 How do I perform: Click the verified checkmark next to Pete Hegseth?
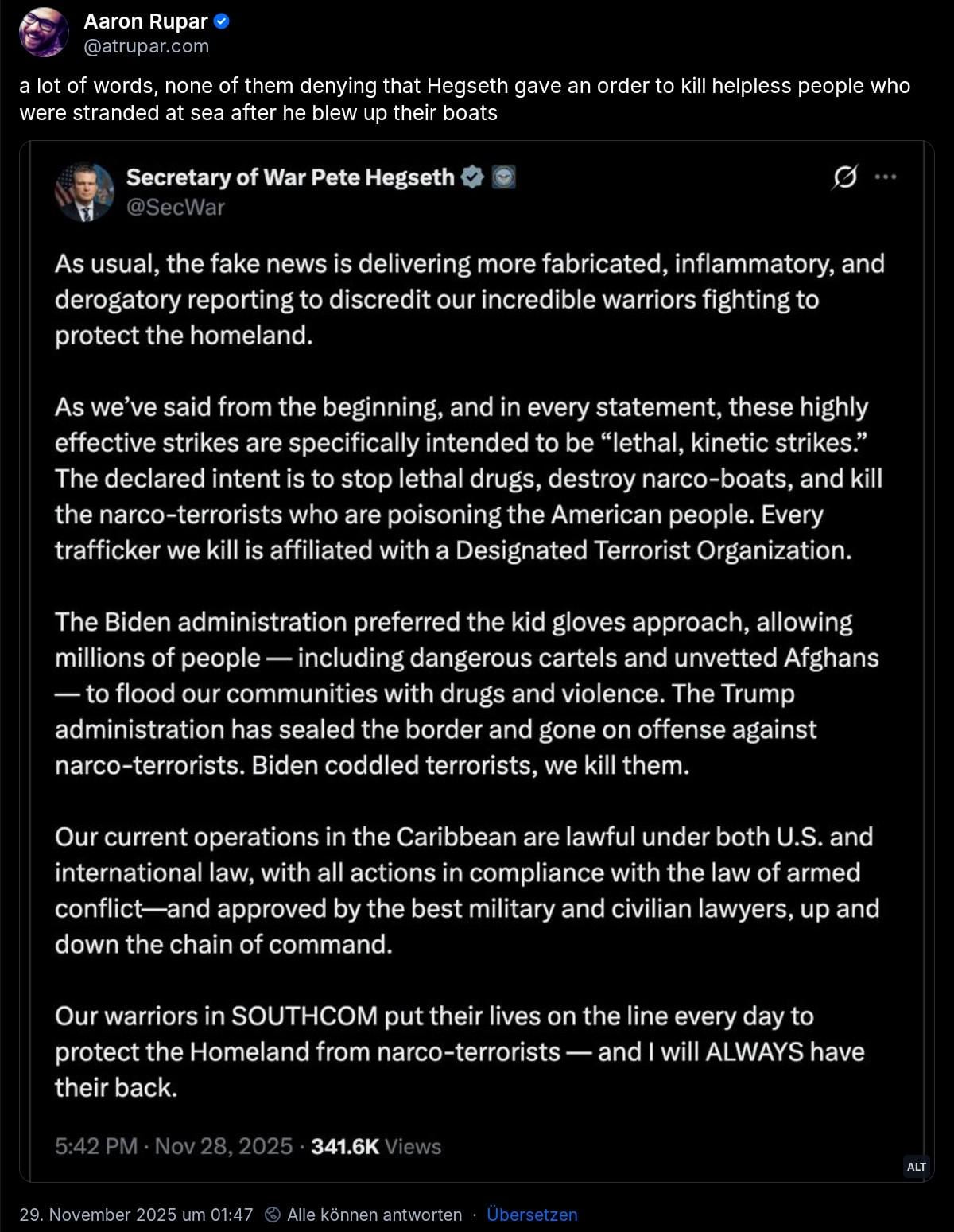click(x=472, y=177)
